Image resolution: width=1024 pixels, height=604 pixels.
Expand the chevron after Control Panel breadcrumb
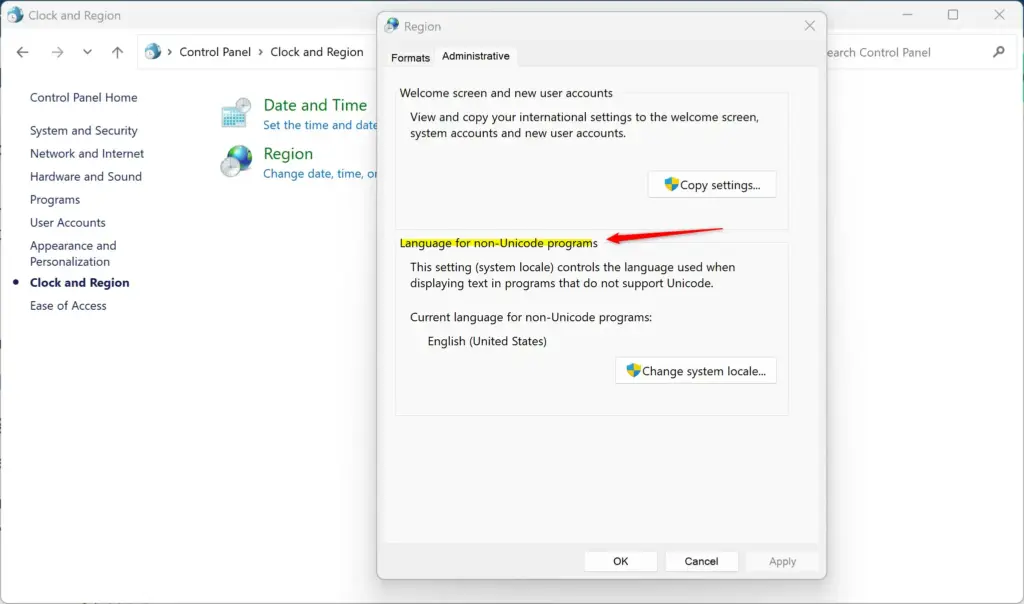pyautogui.click(x=261, y=52)
